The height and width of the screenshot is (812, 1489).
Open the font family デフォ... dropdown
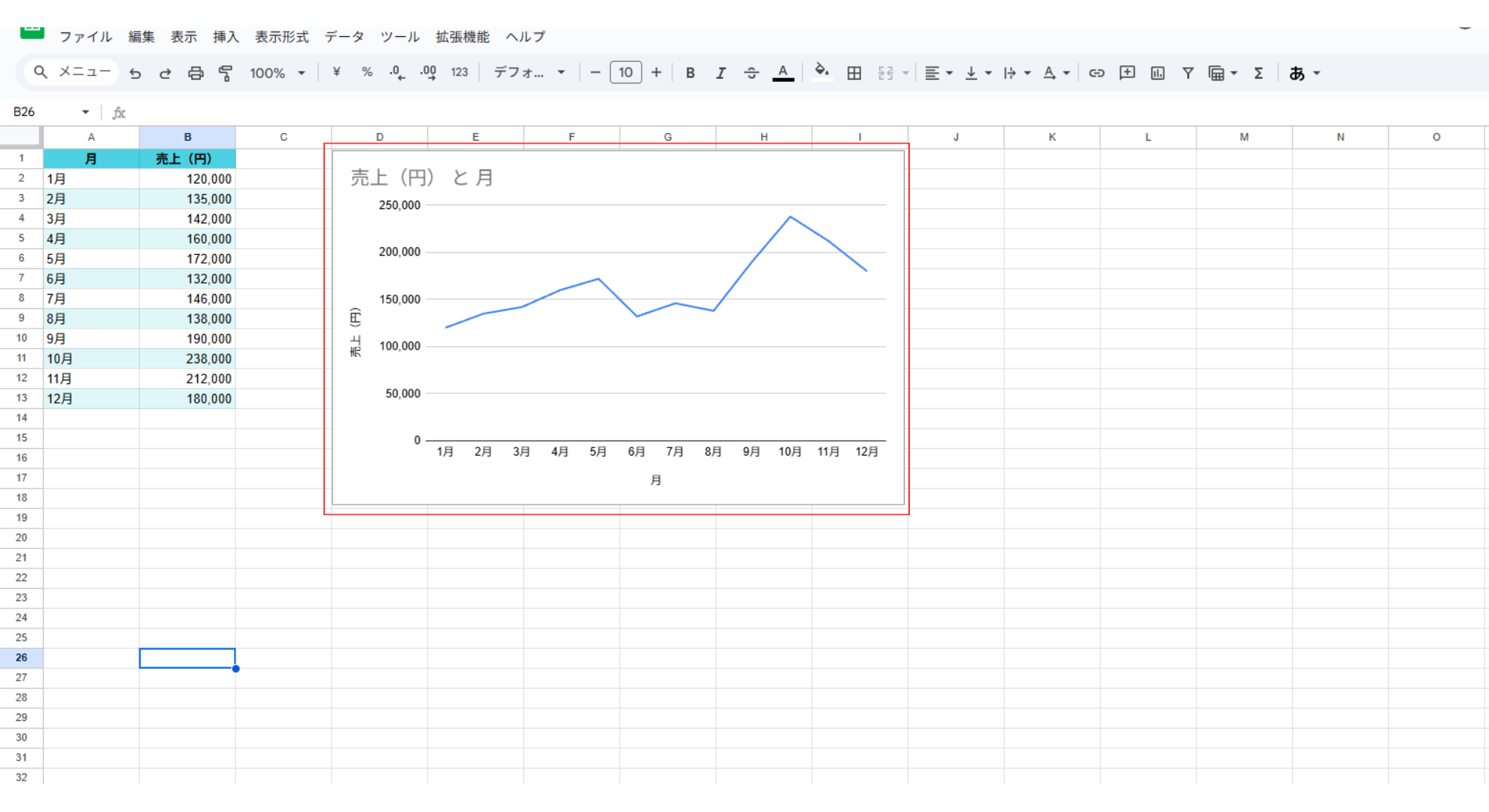pyautogui.click(x=529, y=72)
